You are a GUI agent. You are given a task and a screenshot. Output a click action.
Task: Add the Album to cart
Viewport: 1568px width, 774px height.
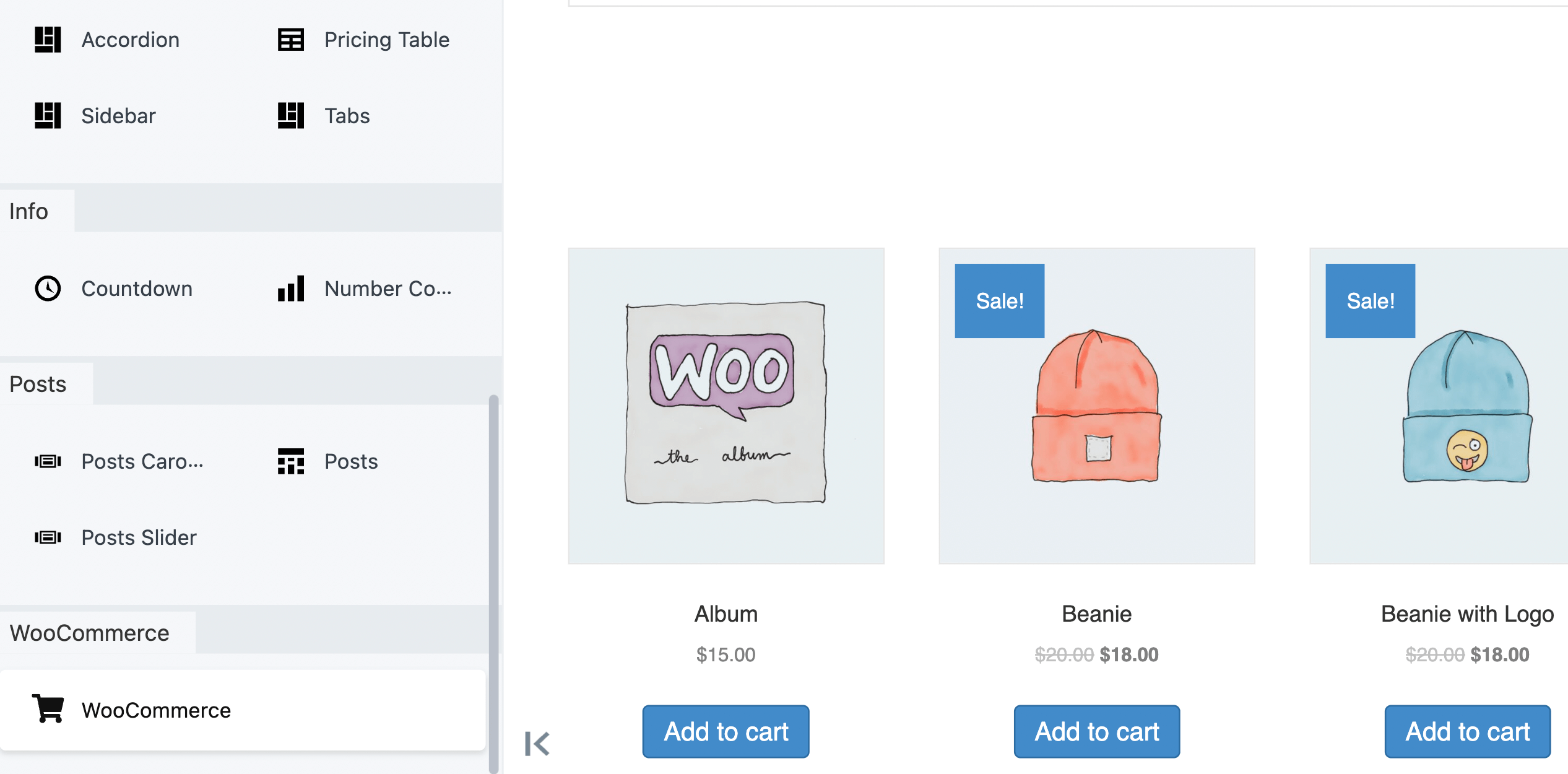pyautogui.click(x=726, y=731)
